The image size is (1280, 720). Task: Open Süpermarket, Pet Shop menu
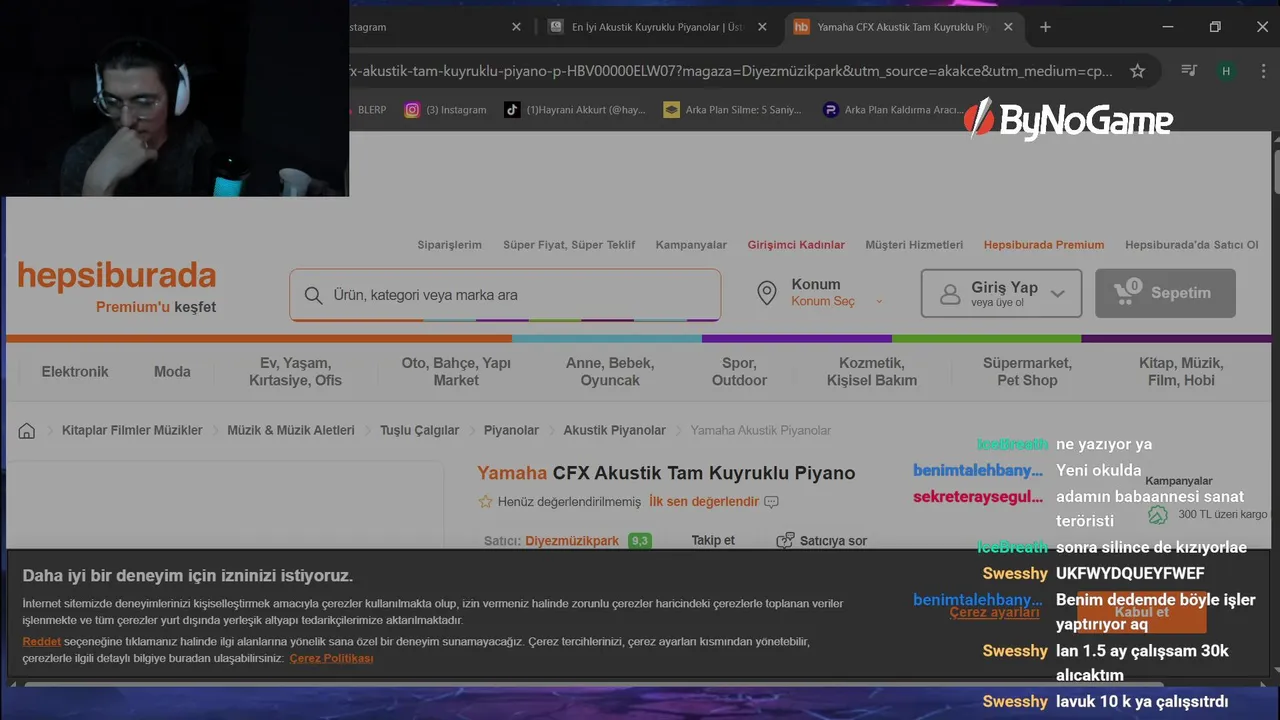(1027, 371)
